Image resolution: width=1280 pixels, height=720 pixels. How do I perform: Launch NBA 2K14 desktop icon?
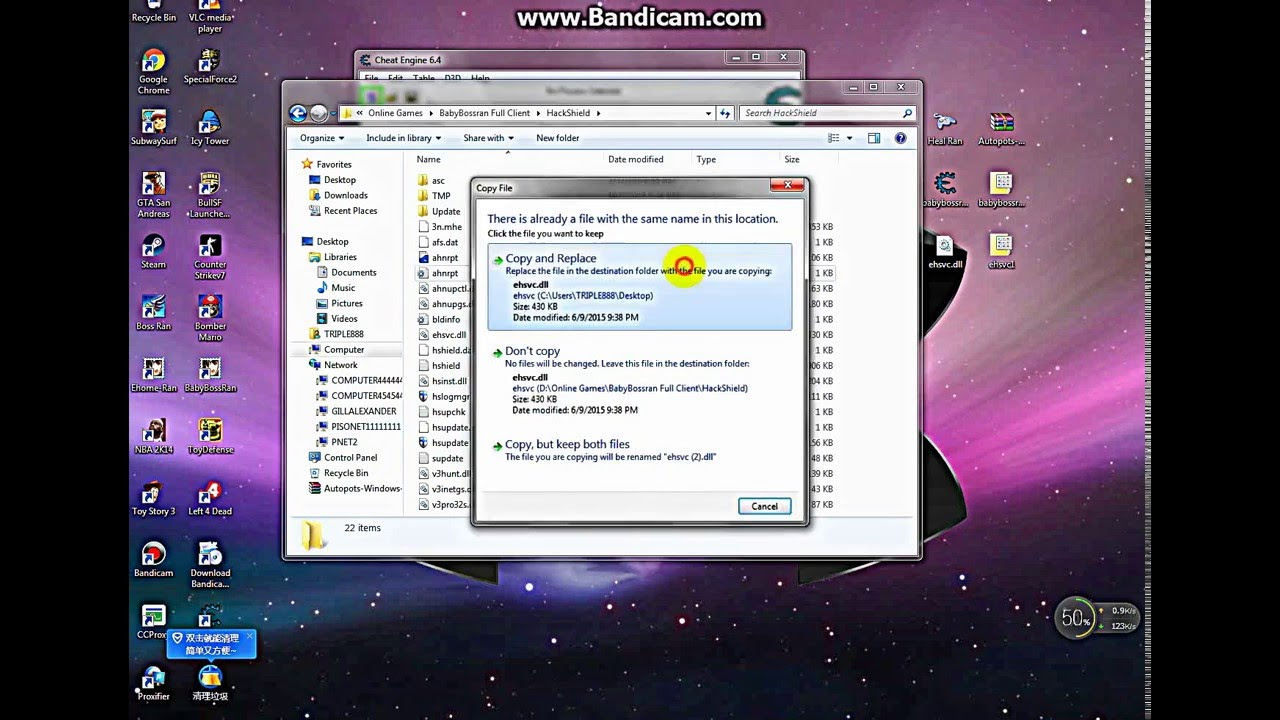(x=153, y=436)
